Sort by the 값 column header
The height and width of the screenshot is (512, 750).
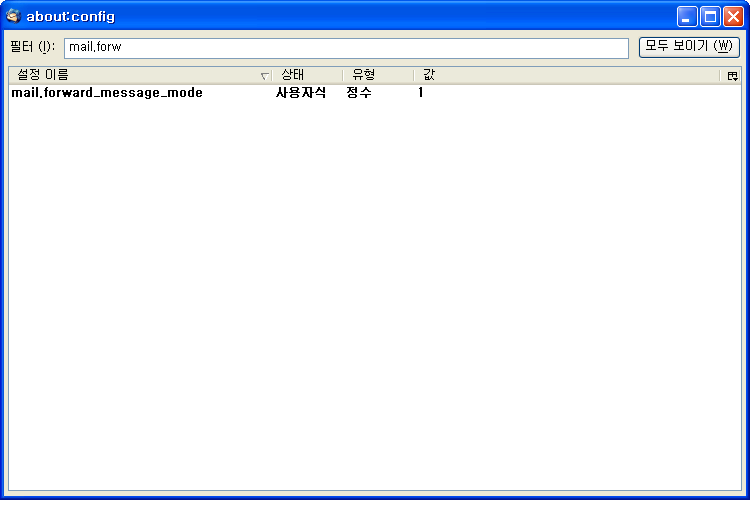coord(566,75)
